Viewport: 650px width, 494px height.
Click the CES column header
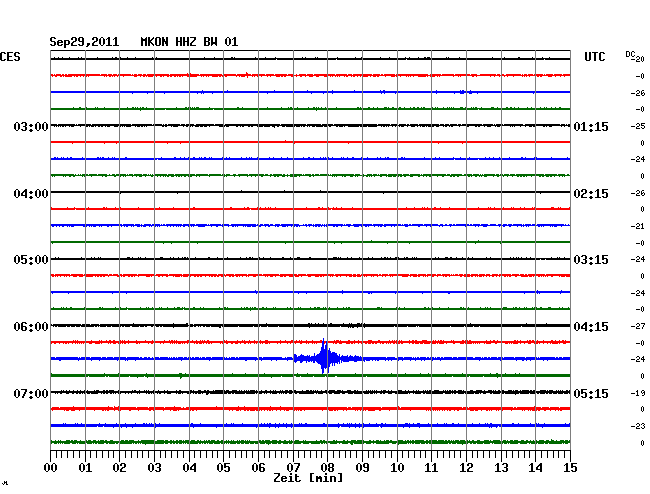10,57
